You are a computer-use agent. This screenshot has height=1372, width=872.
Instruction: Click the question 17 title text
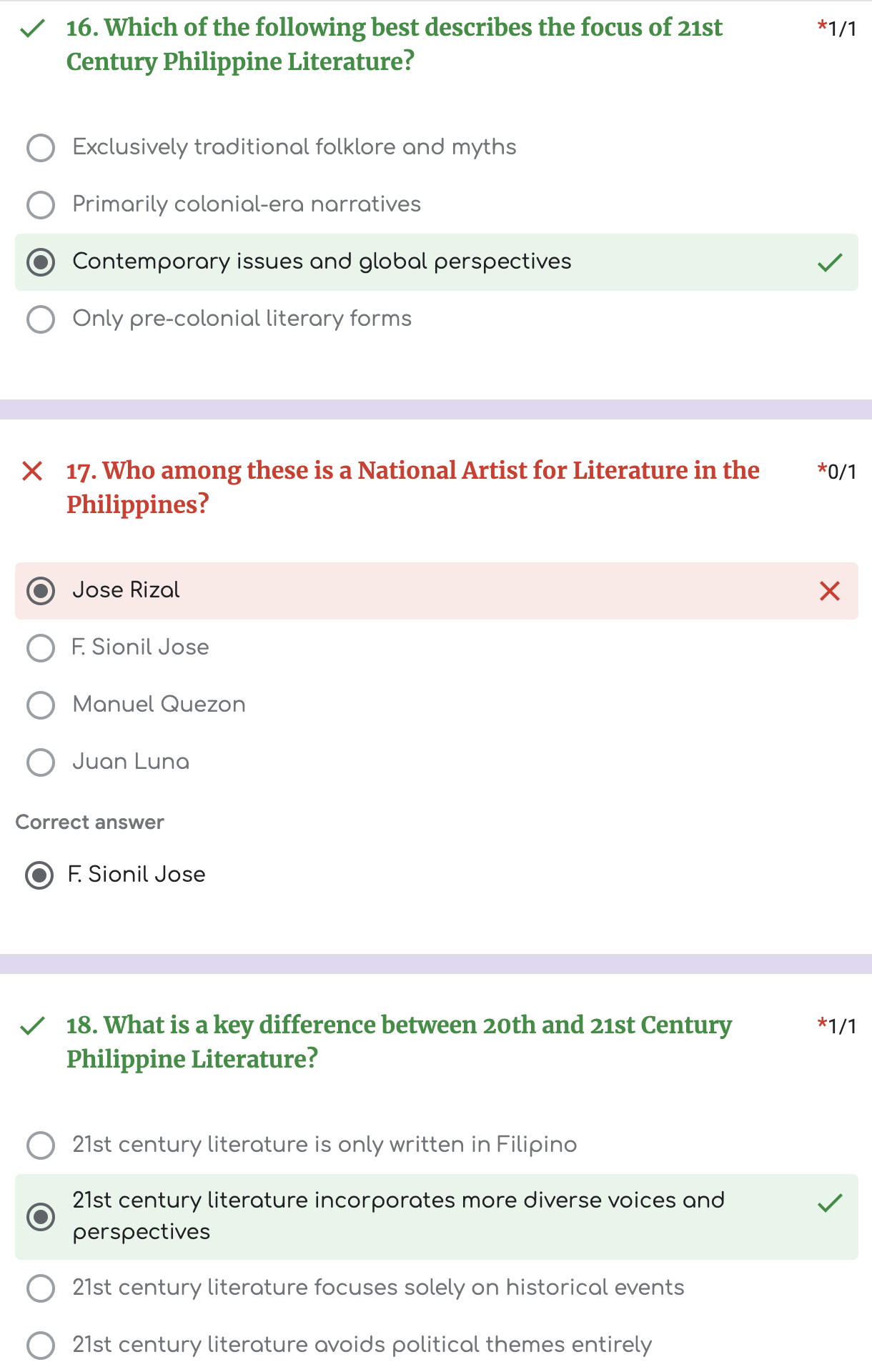(x=412, y=487)
